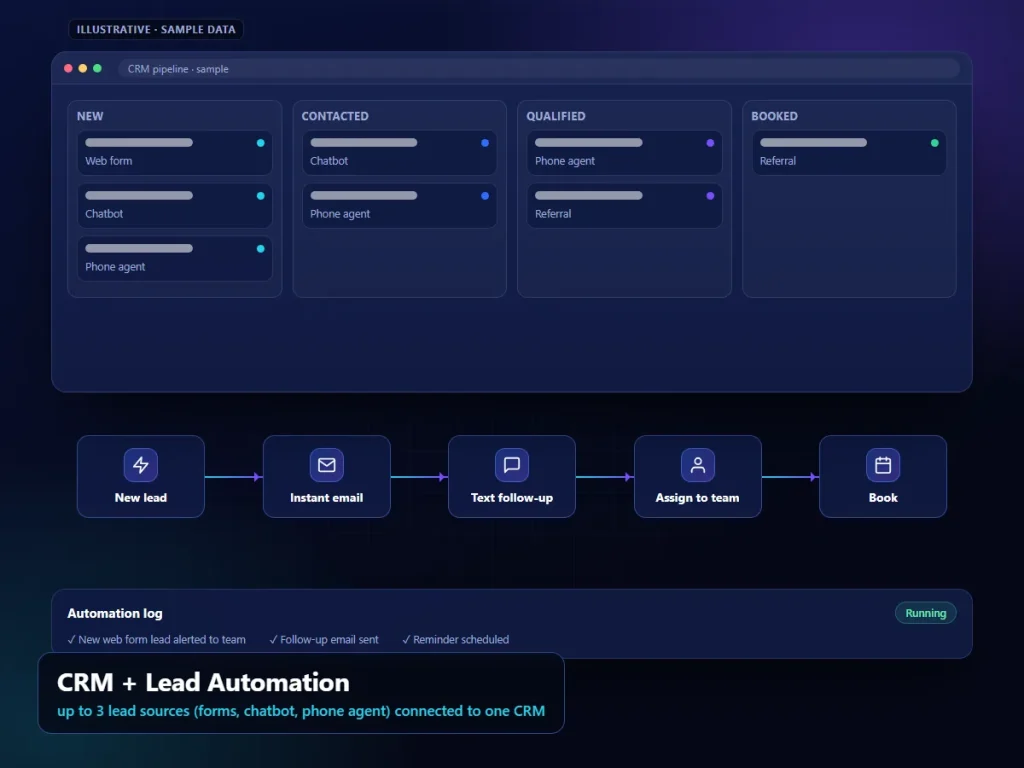Click the up to 3 lead sources subtitle
1024x768 pixels.
(x=301, y=711)
